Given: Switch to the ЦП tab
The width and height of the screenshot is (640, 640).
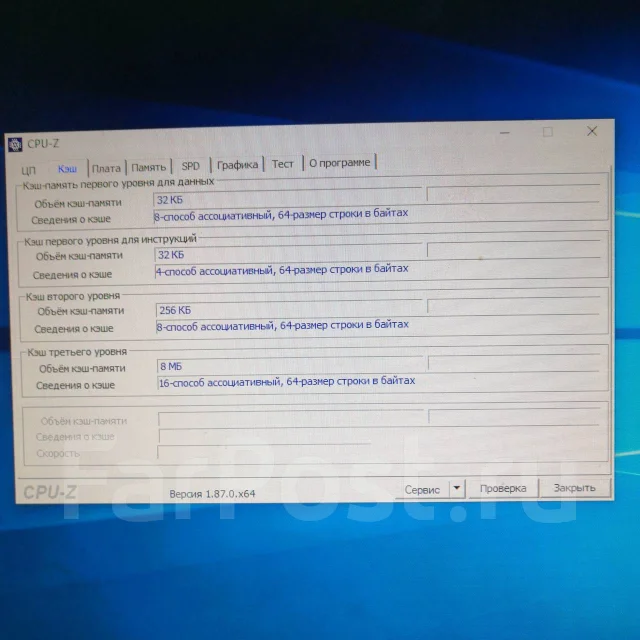Looking at the screenshot, I should pos(29,170).
